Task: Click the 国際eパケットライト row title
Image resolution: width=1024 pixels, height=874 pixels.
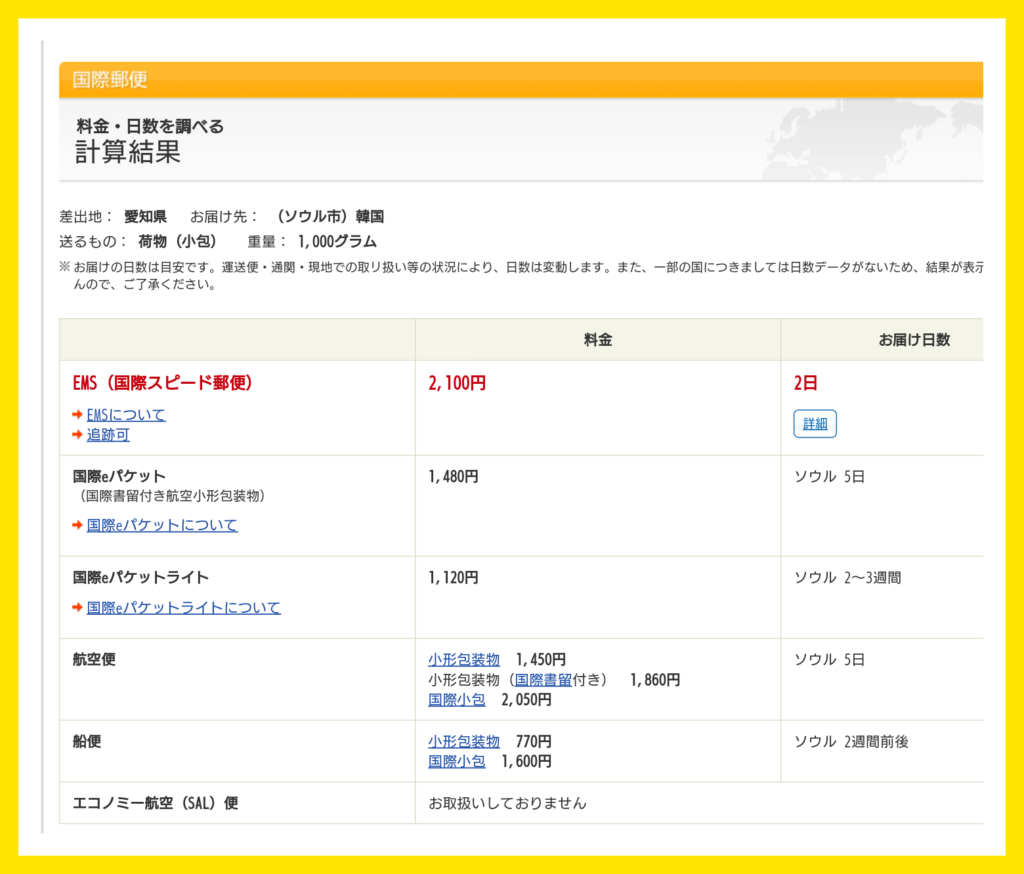Action: pyautogui.click(x=140, y=577)
